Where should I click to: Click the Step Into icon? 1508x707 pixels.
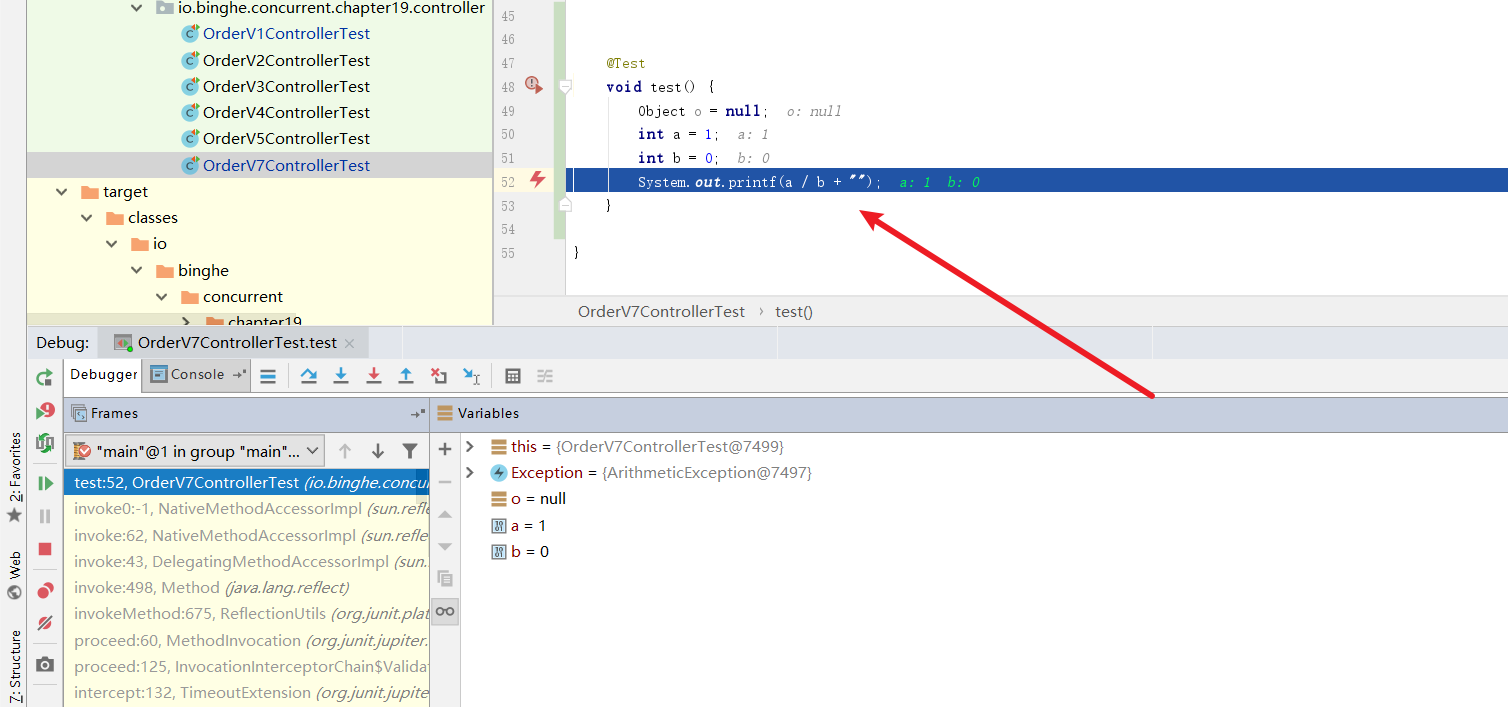pos(341,376)
